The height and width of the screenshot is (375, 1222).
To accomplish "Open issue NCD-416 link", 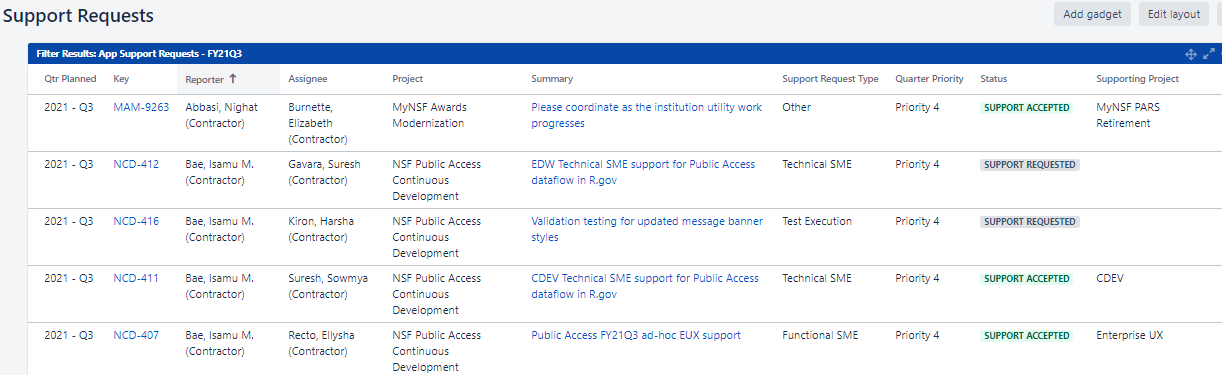I will click(136, 221).
